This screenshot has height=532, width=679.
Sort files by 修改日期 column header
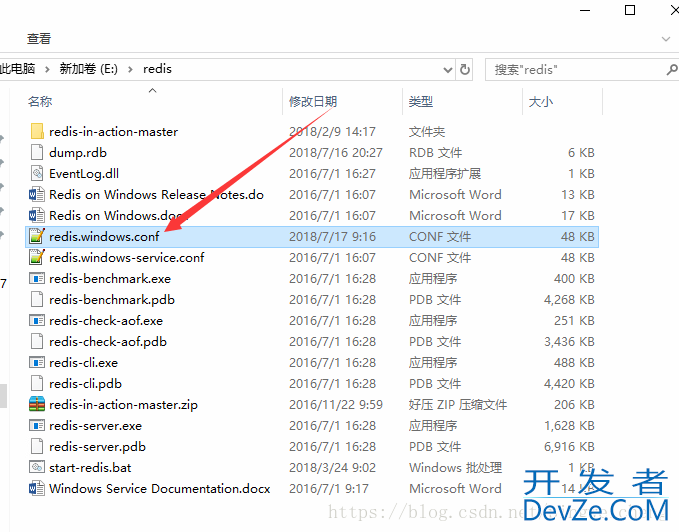(313, 102)
